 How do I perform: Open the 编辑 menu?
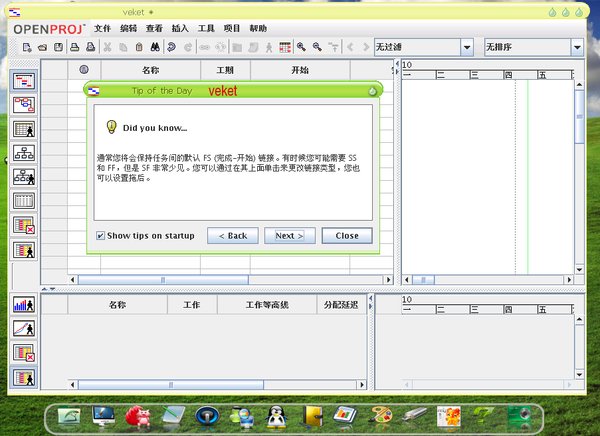128,28
